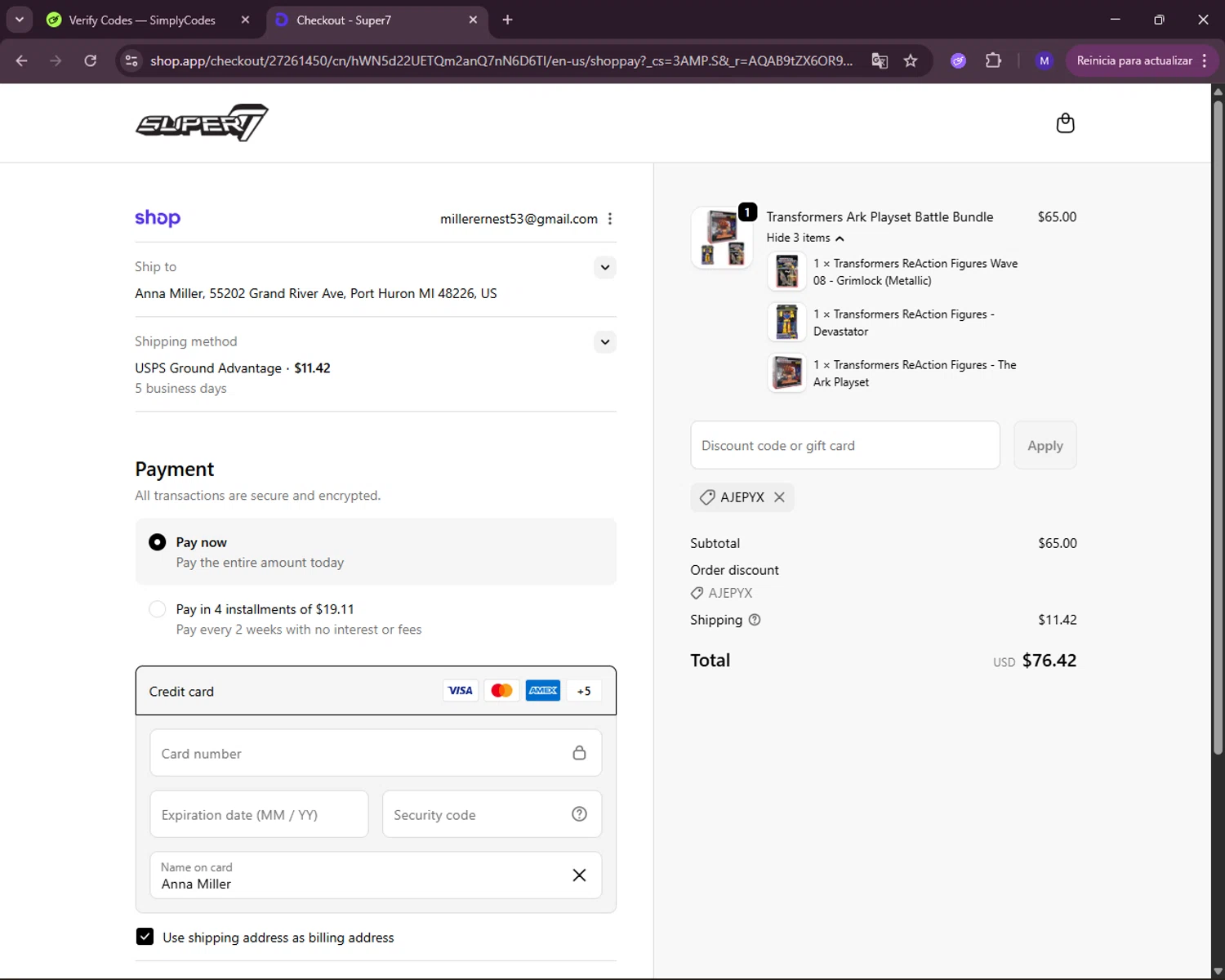Click the Visa card logo
This screenshot has height=980, width=1225.
461,691
